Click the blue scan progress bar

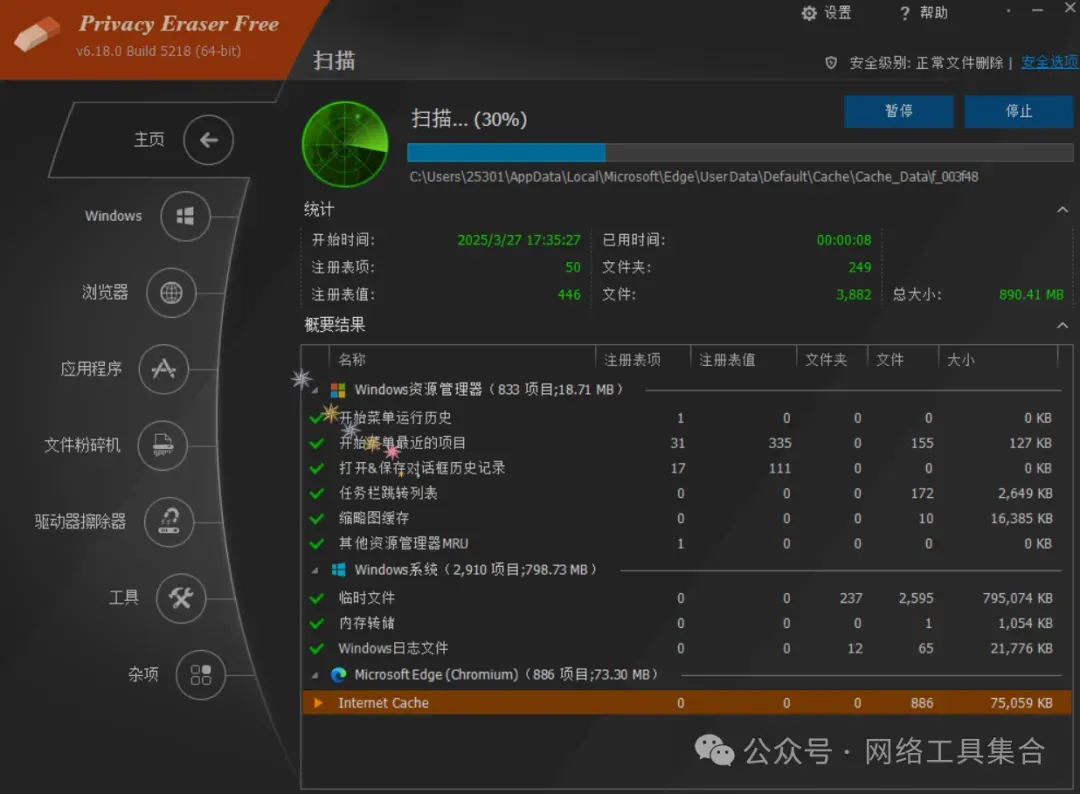click(x=740, y=152)
